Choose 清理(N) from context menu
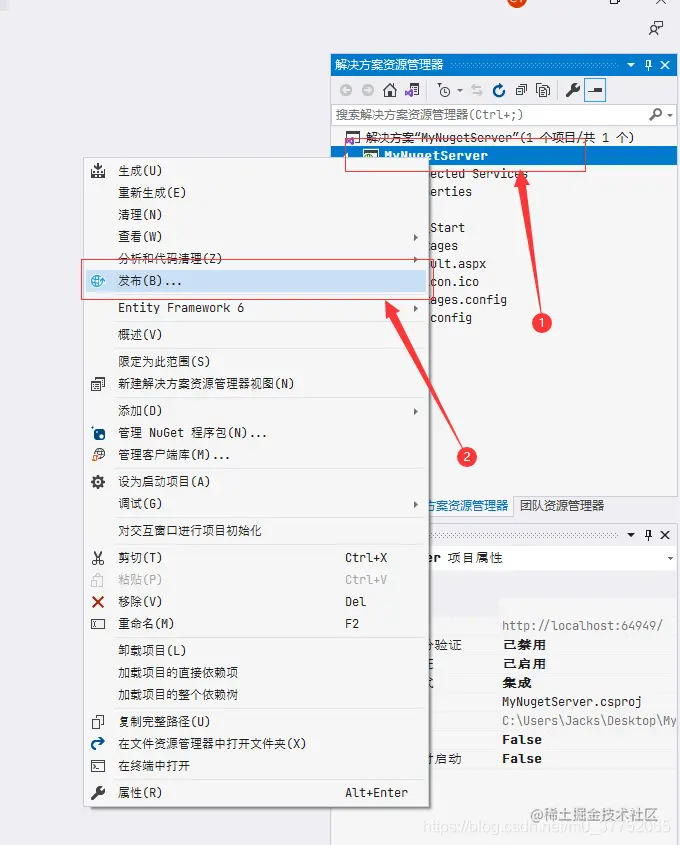The image size is (680, 845). click(256, 215)
